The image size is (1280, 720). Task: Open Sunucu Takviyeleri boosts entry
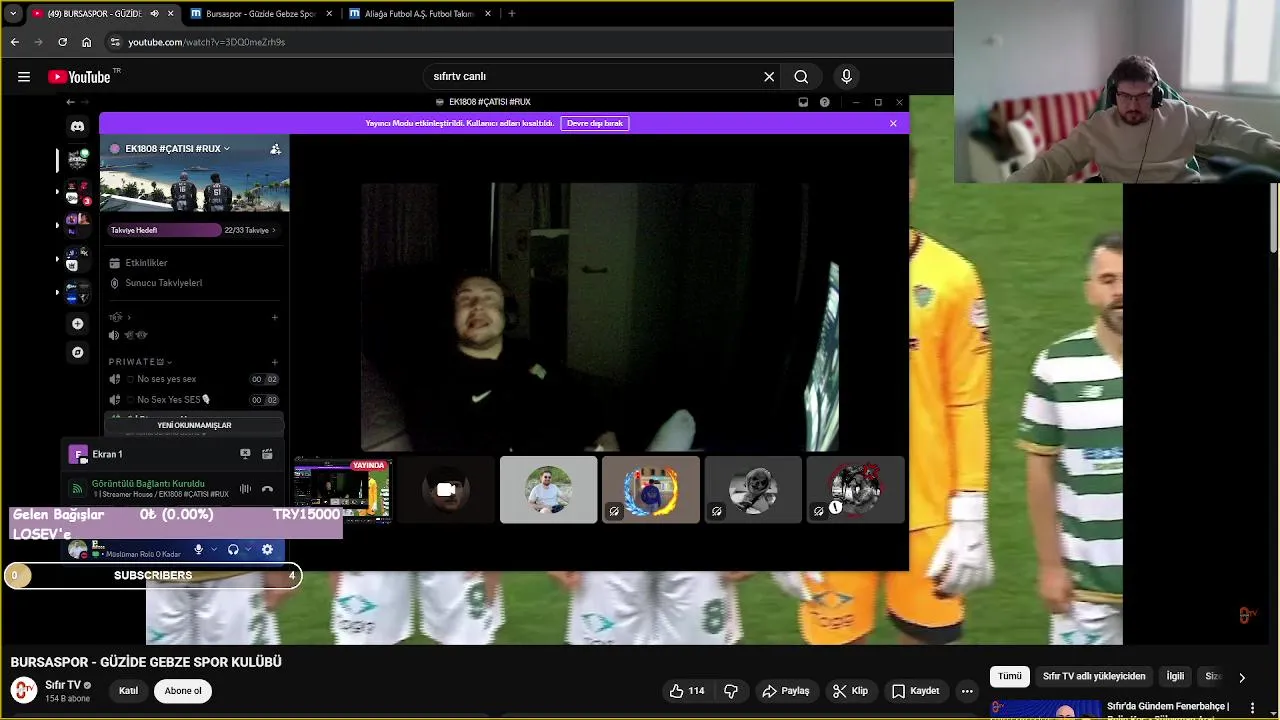pos(155,283)
